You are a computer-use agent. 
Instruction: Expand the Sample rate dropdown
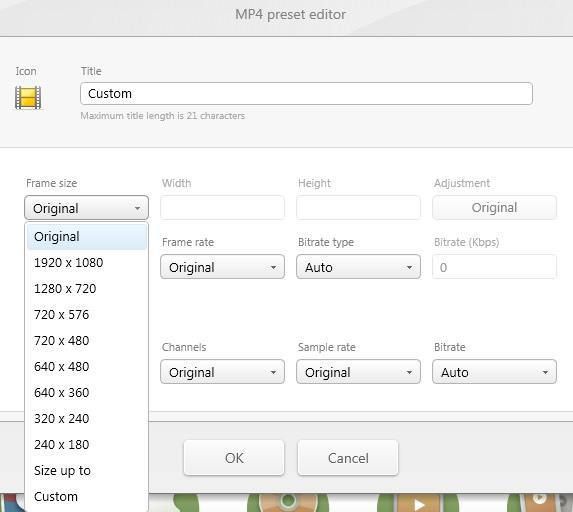pyautogui.click(x=358, y=372)
